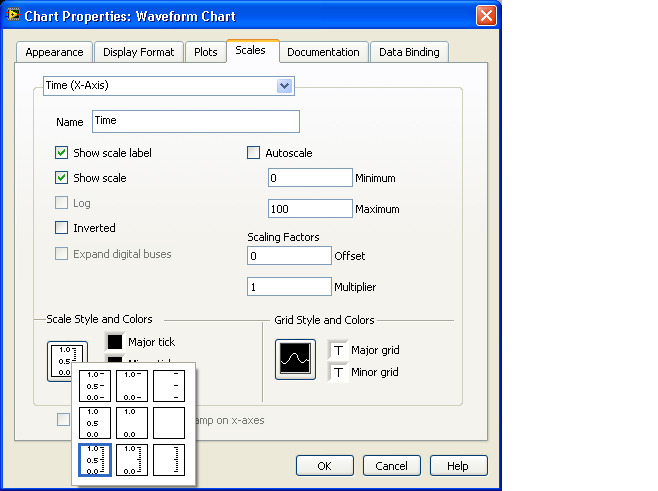Screen dimensions: 658x491
Task: Click the Major tick color swatch
Action: point(115,342)
